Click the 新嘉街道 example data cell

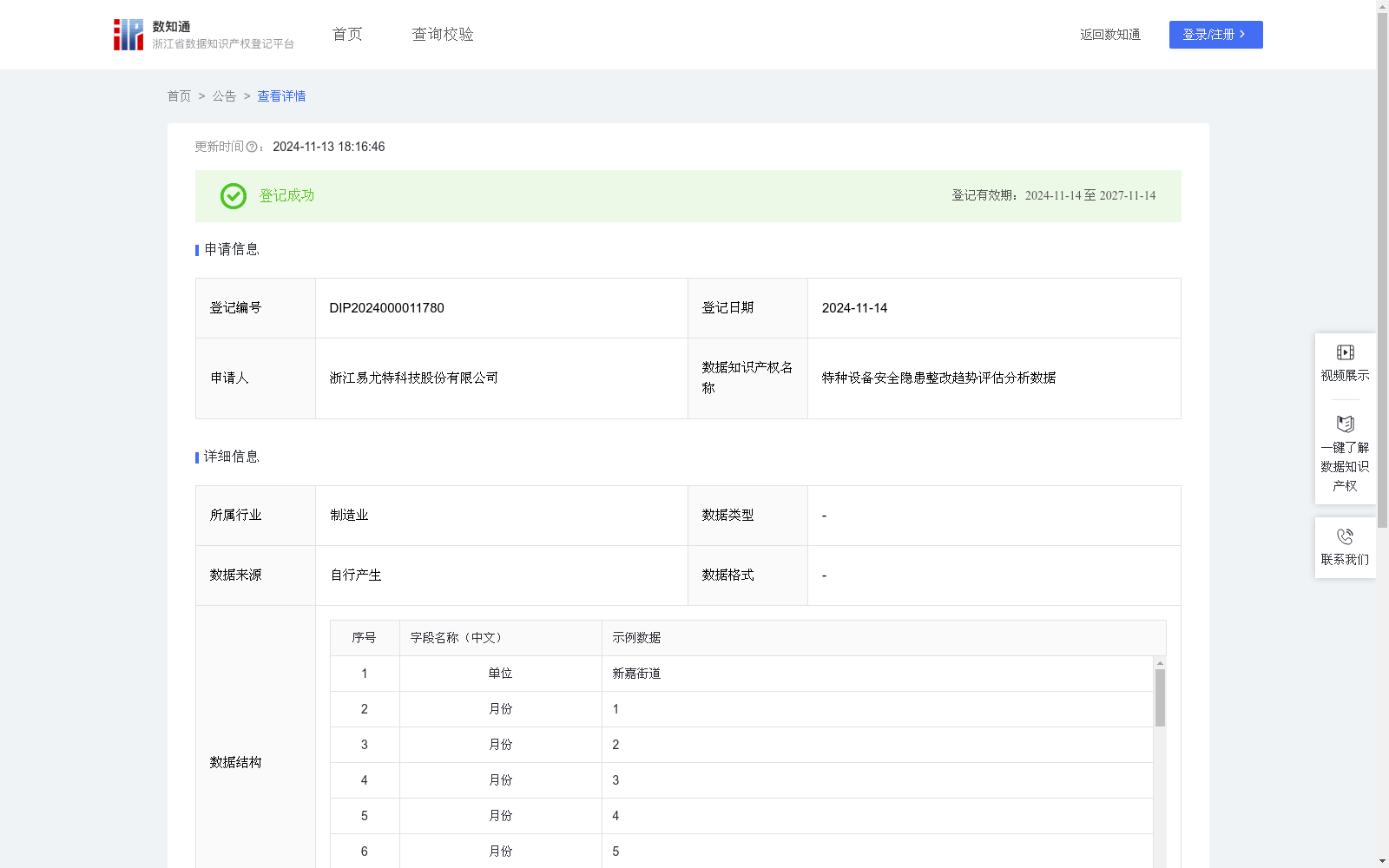pos(878,674)
